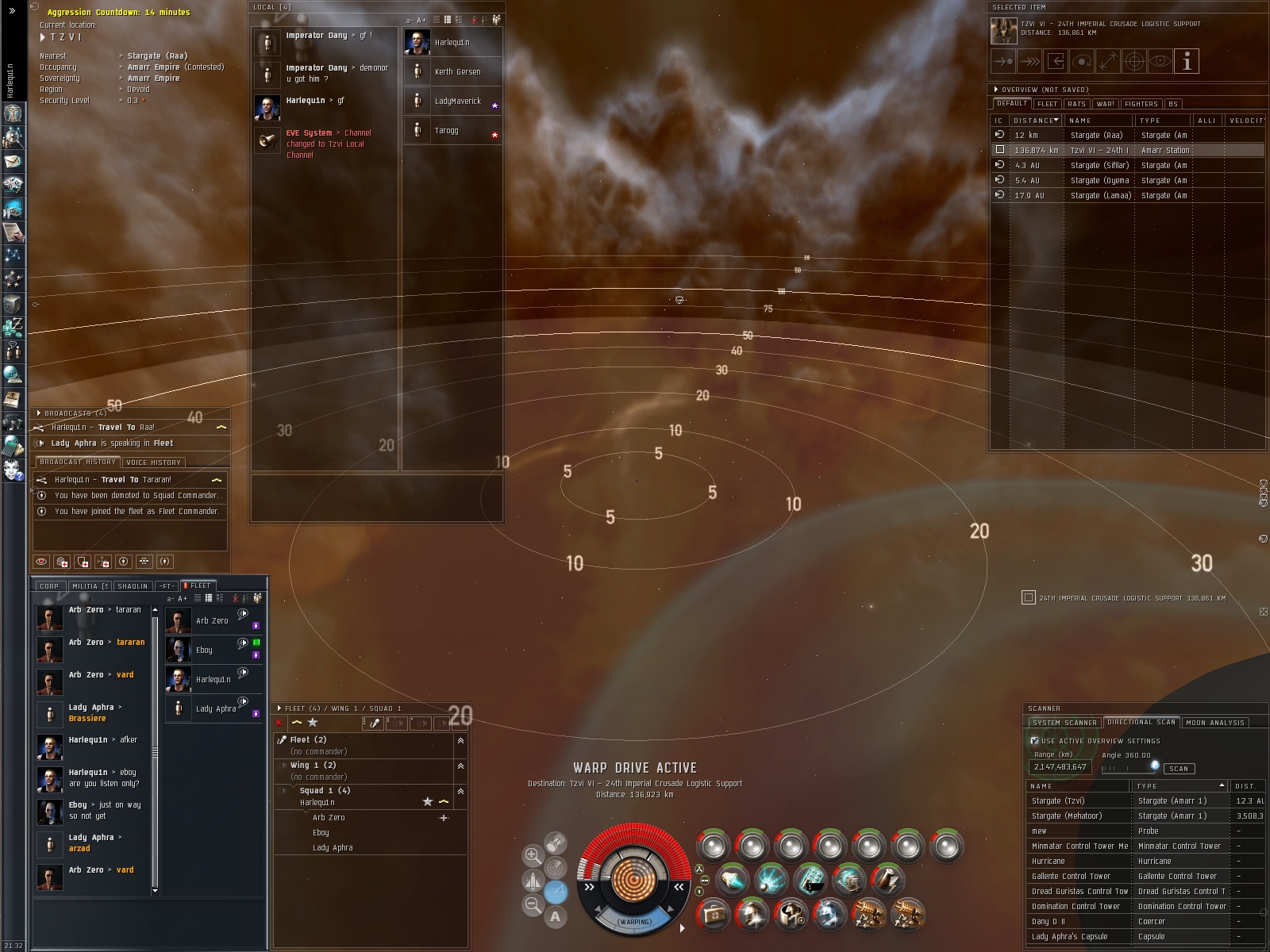Collapse the Squad 1 (4) group chevron
The width and height of the screenshot is (1270, 952).
coord(460,791)
